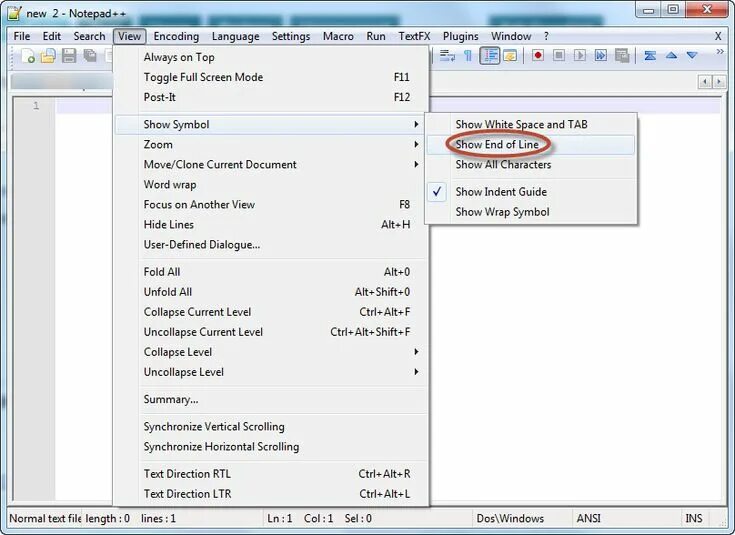This screenshot has height=535, width=735.
Task: Toggle Word wrap in View menu
Action: tap(271, 185)
